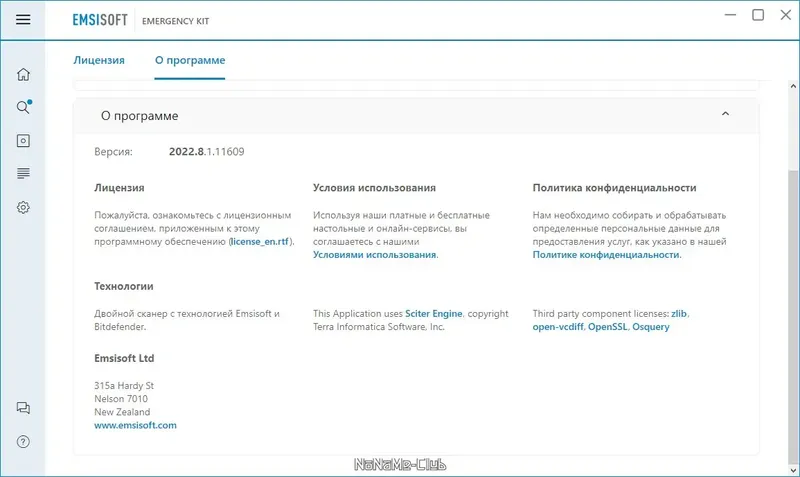This screenshot has height=477, width=800.
Task: Open the Условиями использования link
Action: (x=374, y=255)
